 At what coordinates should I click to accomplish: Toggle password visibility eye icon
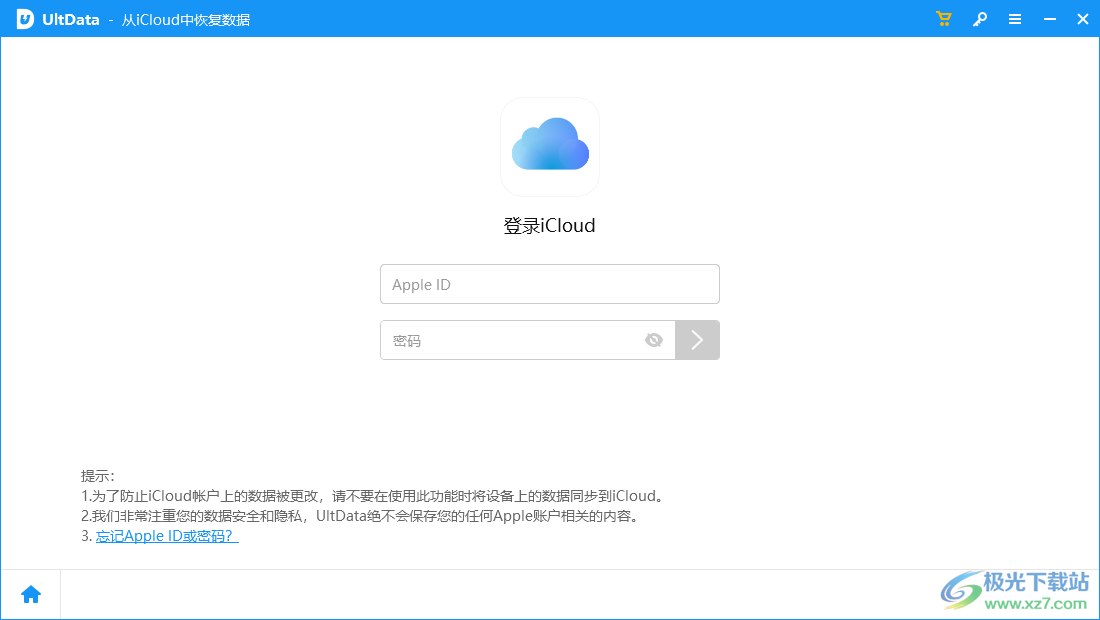[654, 340]
